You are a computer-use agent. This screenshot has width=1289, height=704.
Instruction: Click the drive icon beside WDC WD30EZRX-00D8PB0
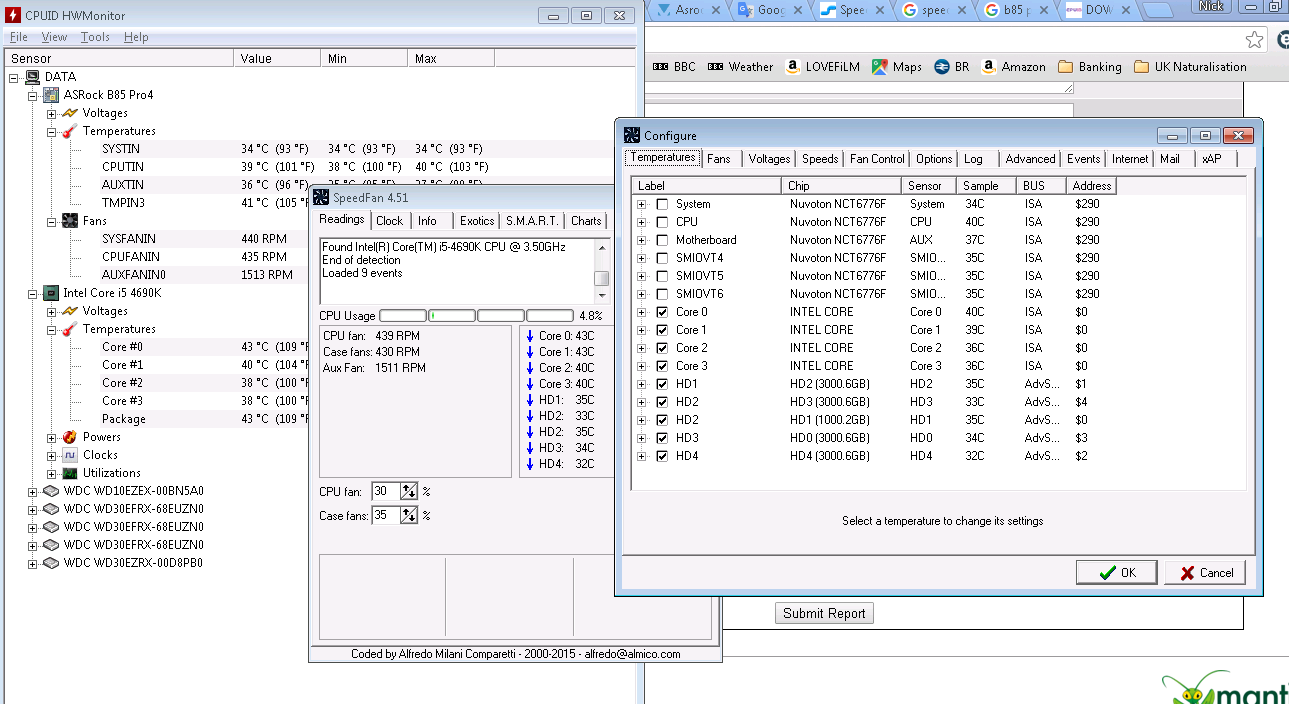click(52, 563)
